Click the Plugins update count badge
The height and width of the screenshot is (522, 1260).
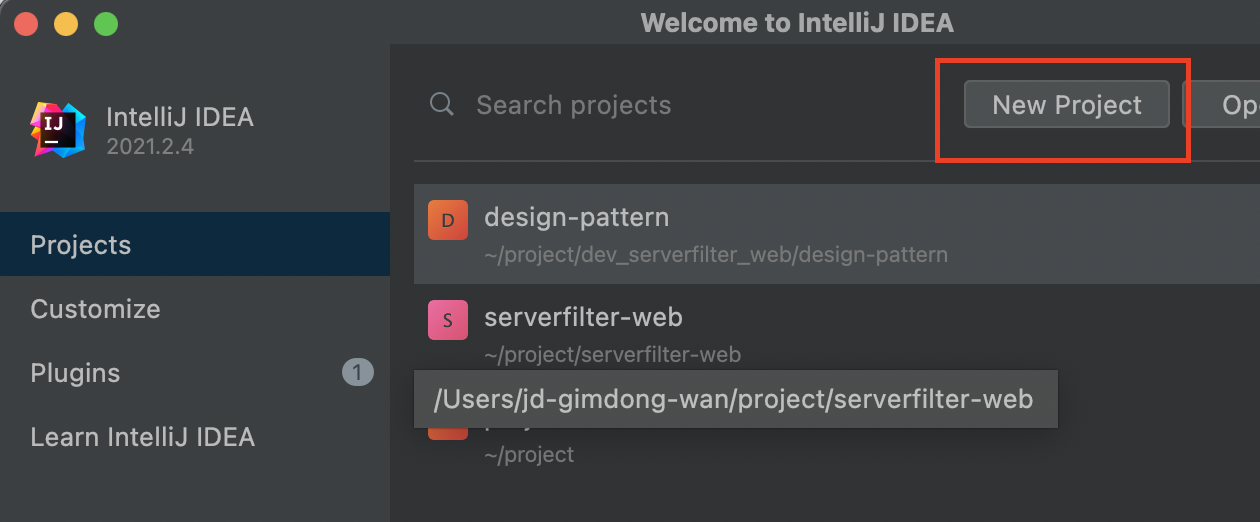[357, 373]
